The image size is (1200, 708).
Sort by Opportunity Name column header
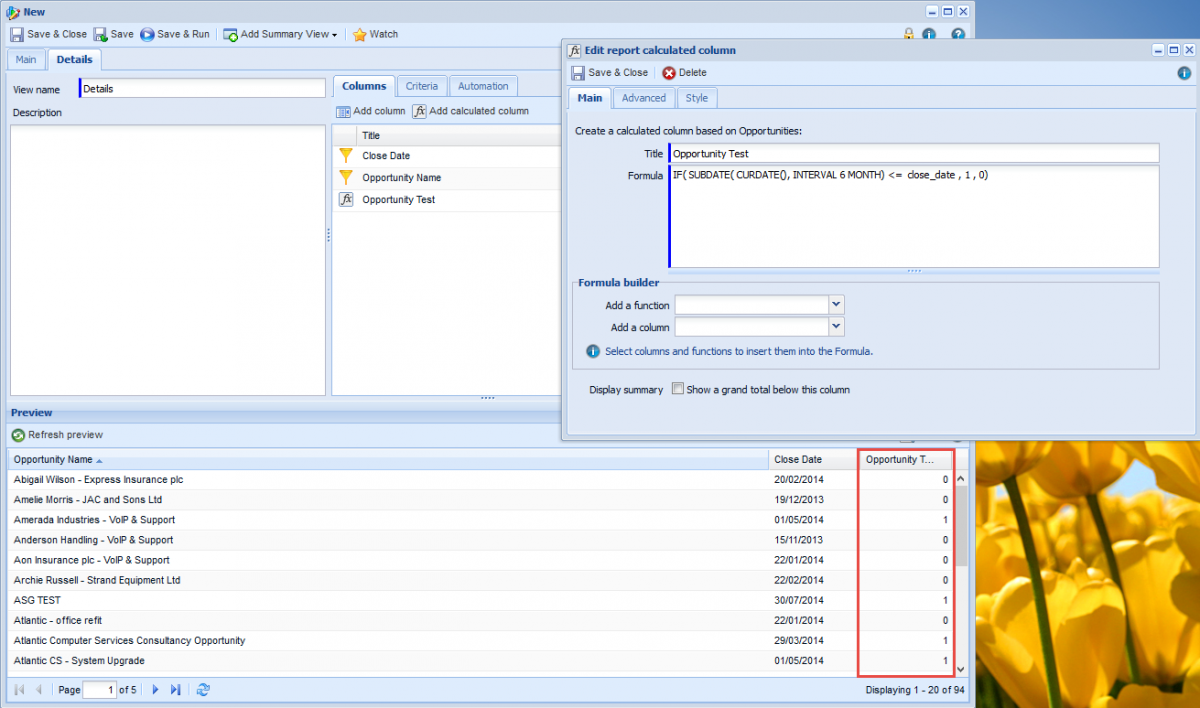click(x=53, y=460)
